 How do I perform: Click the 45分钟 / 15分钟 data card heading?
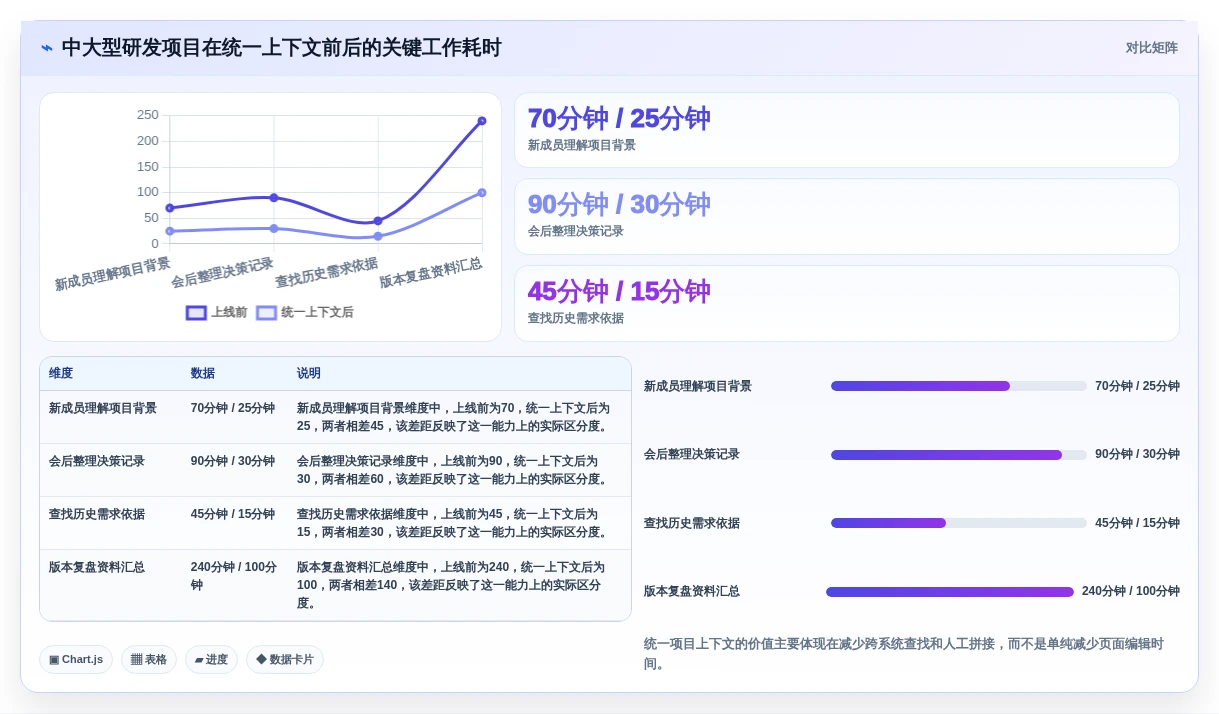point(619,291)
